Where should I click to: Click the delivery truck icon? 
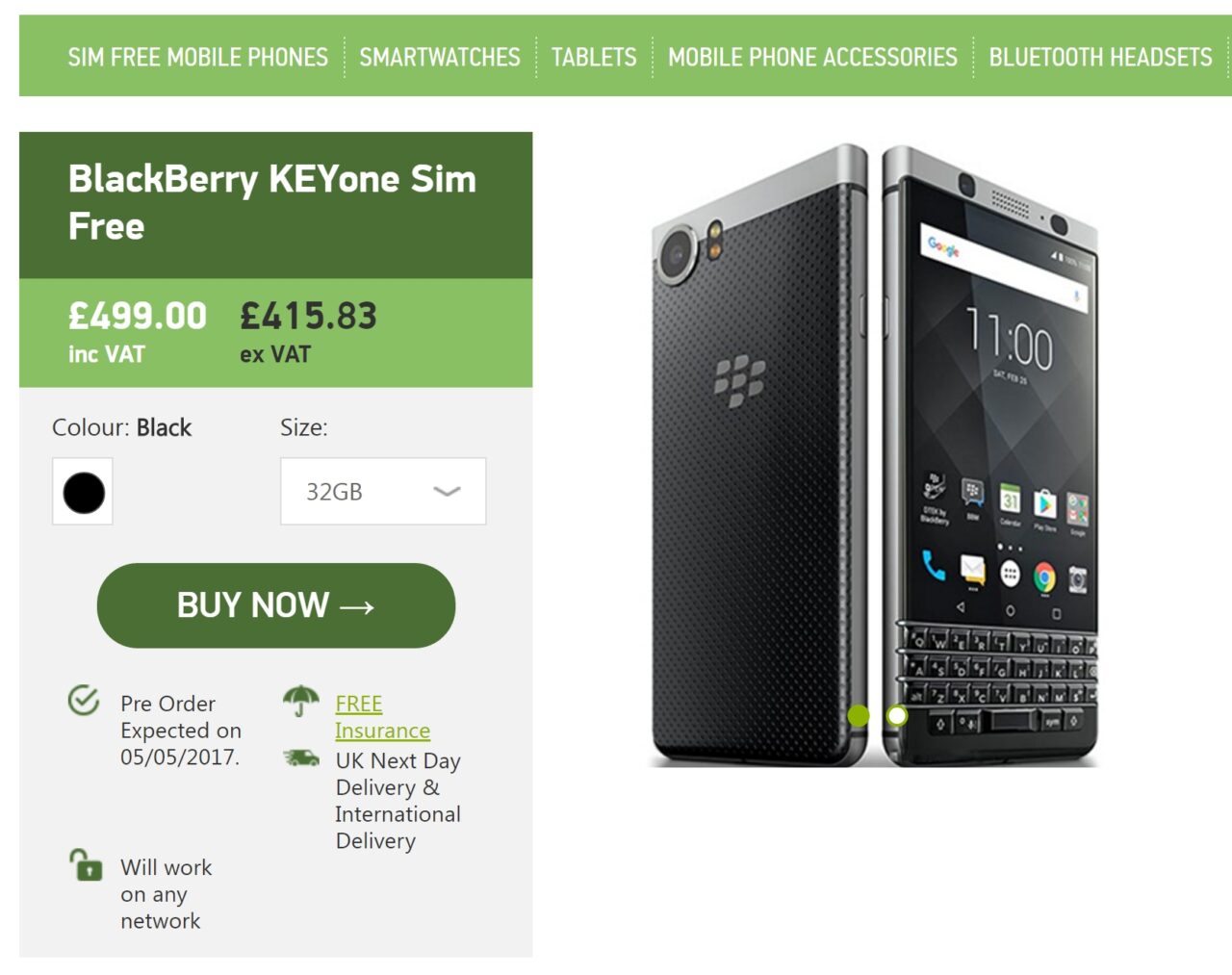[301, 758]
